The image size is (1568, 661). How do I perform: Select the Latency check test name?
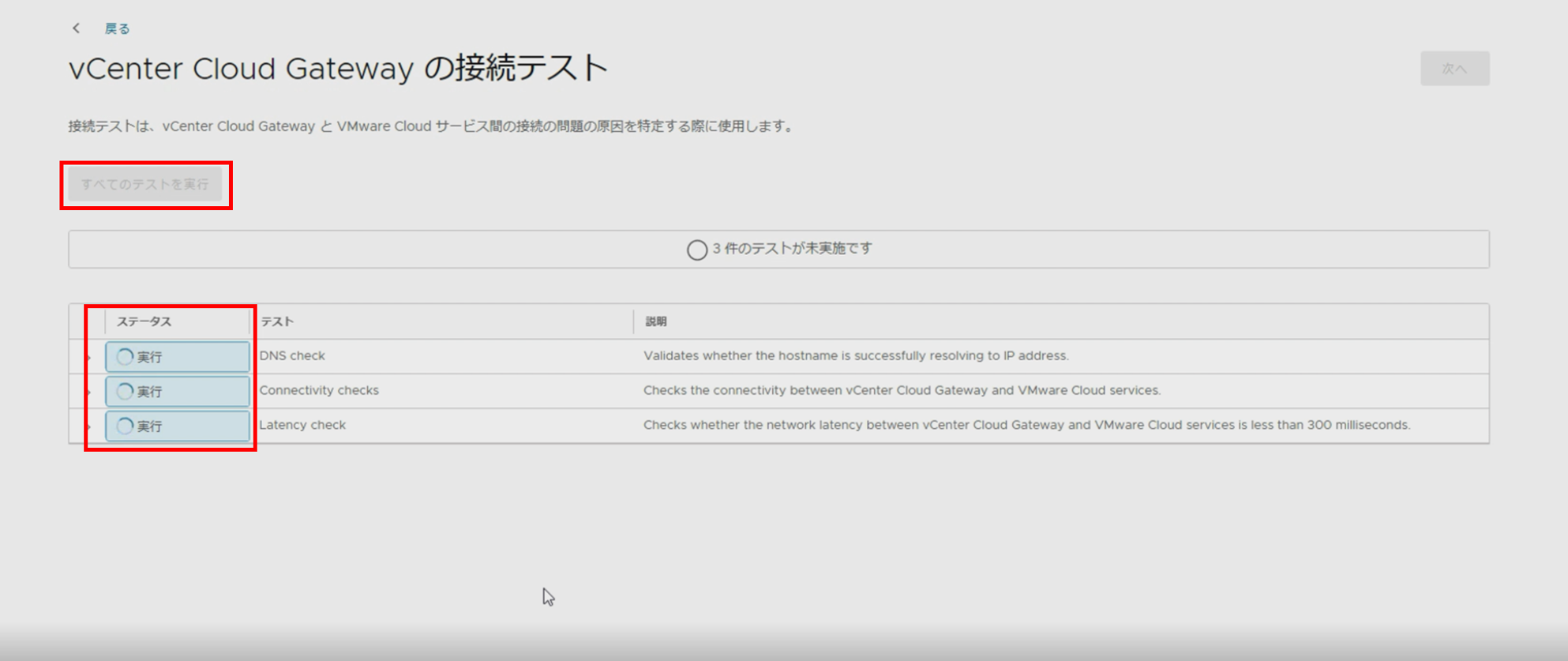302,425
